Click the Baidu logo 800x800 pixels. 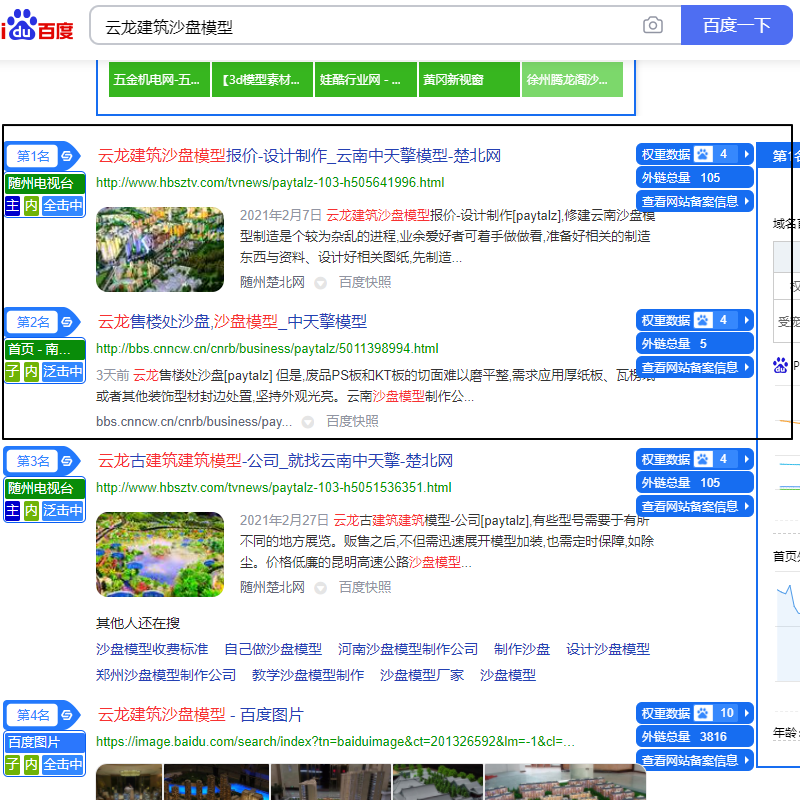click(38, 26)
